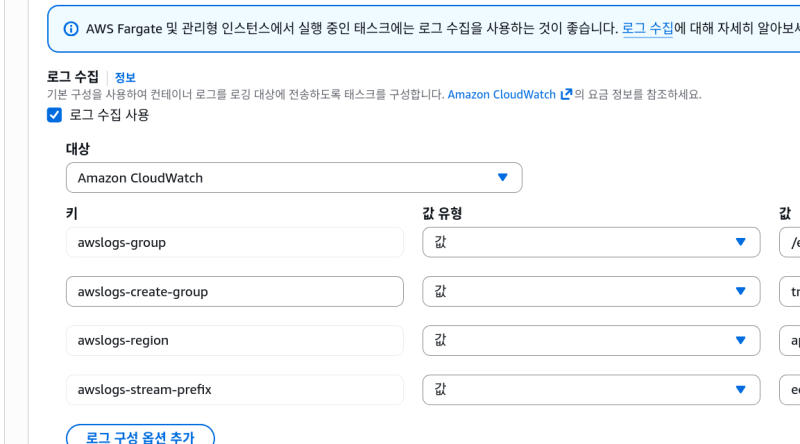Uncheck the 로그 수집 사용 checkbox
Viewport: 800px width, 444px height.
point(55,115)
